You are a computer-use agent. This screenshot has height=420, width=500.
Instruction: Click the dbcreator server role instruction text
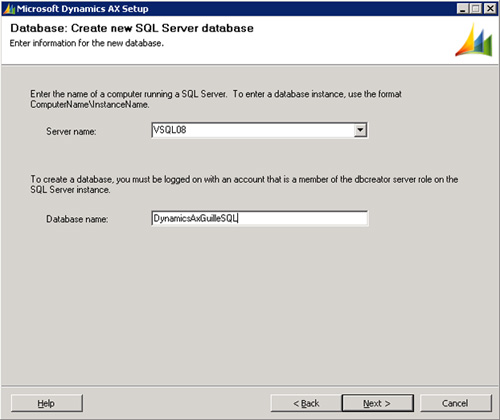244,184
